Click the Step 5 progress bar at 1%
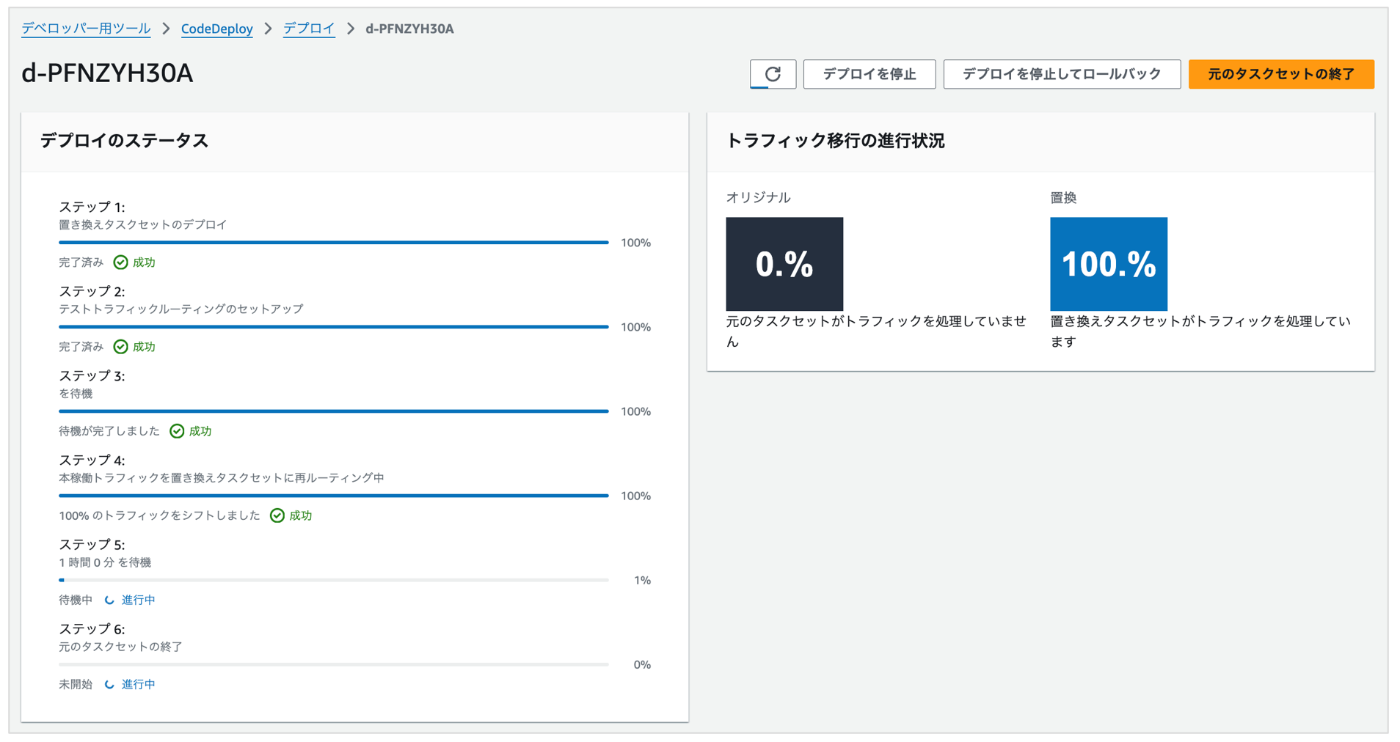 click(334, 580)
